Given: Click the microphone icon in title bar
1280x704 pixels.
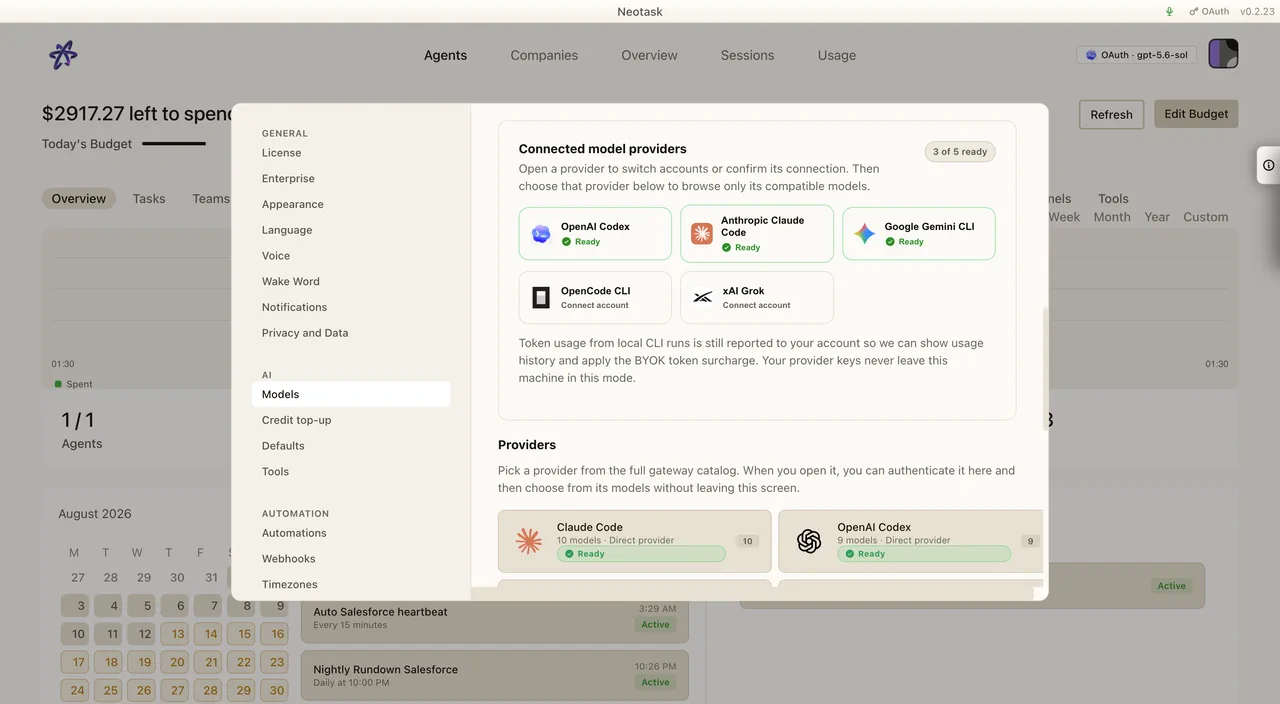Looking at the screenshot, I should tap(1169, 12).
